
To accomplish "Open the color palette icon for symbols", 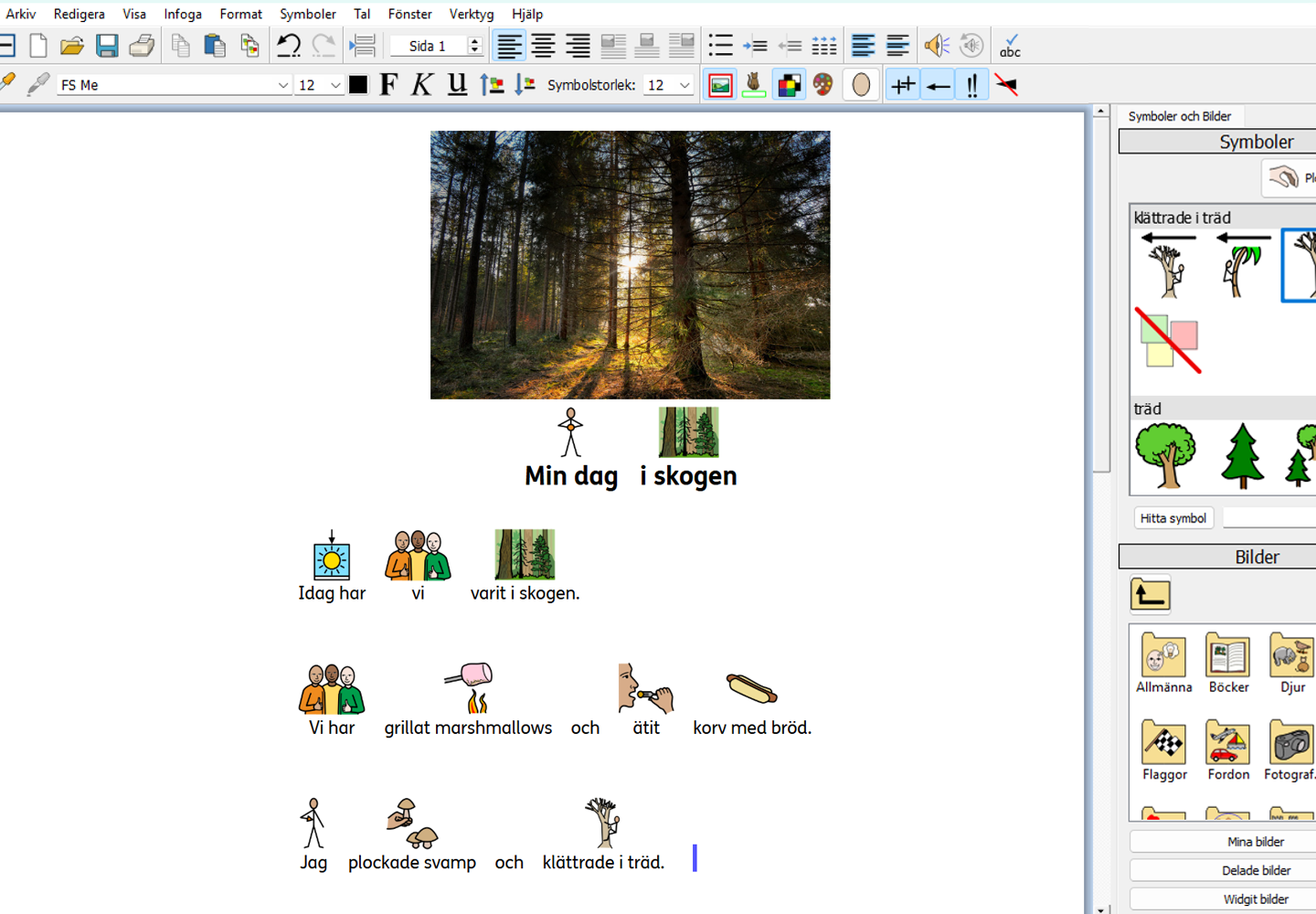I will tap(823, 85).
